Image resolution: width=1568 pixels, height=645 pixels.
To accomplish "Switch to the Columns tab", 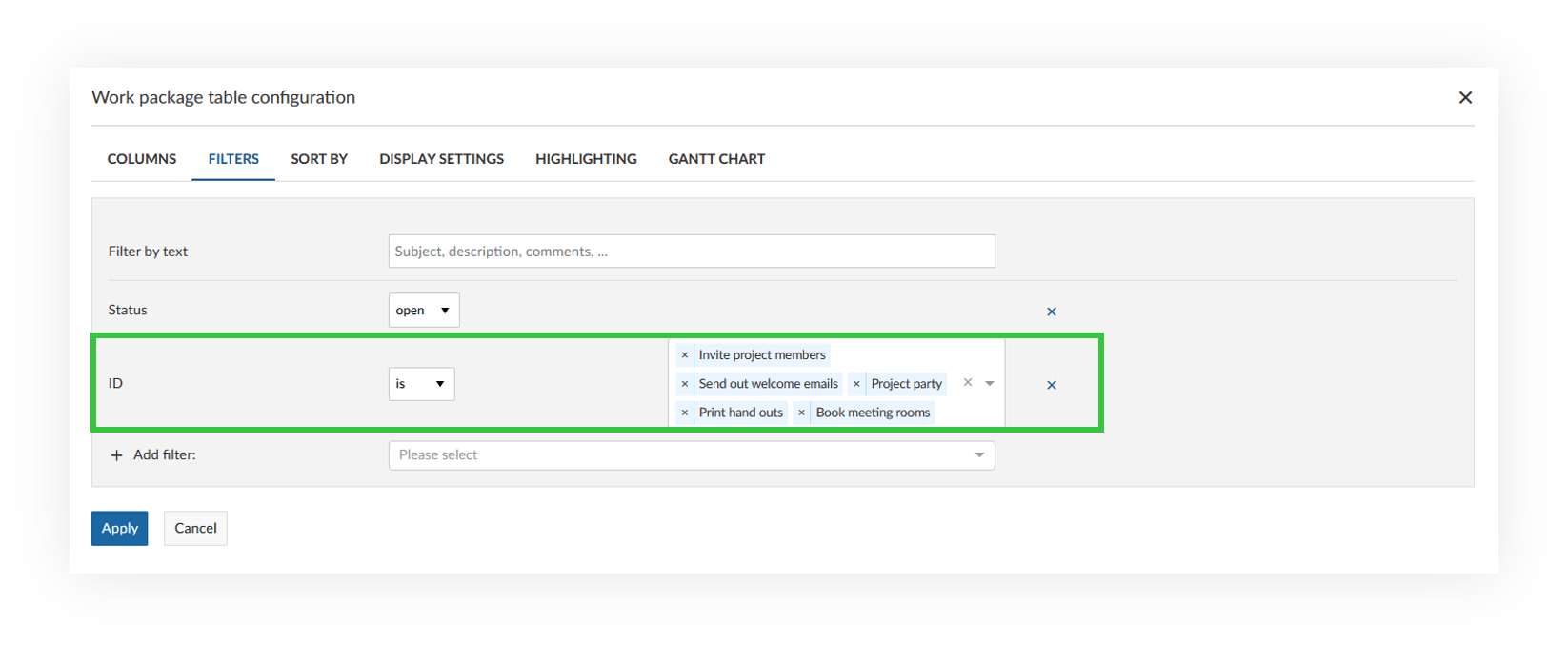I will pyautogui.click(x=142, y=159).
